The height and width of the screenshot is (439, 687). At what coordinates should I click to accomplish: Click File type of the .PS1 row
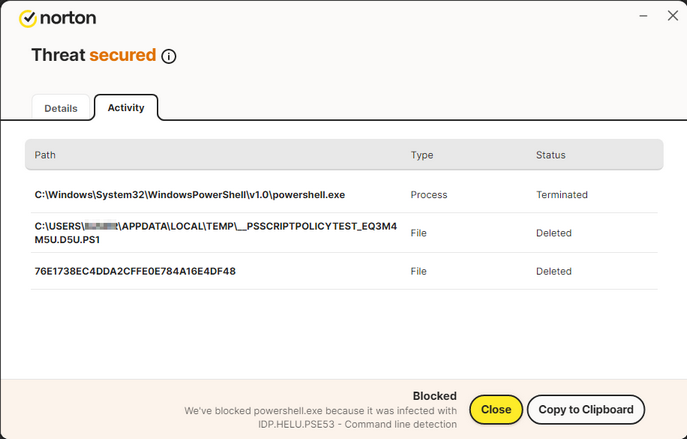point(419,233)
